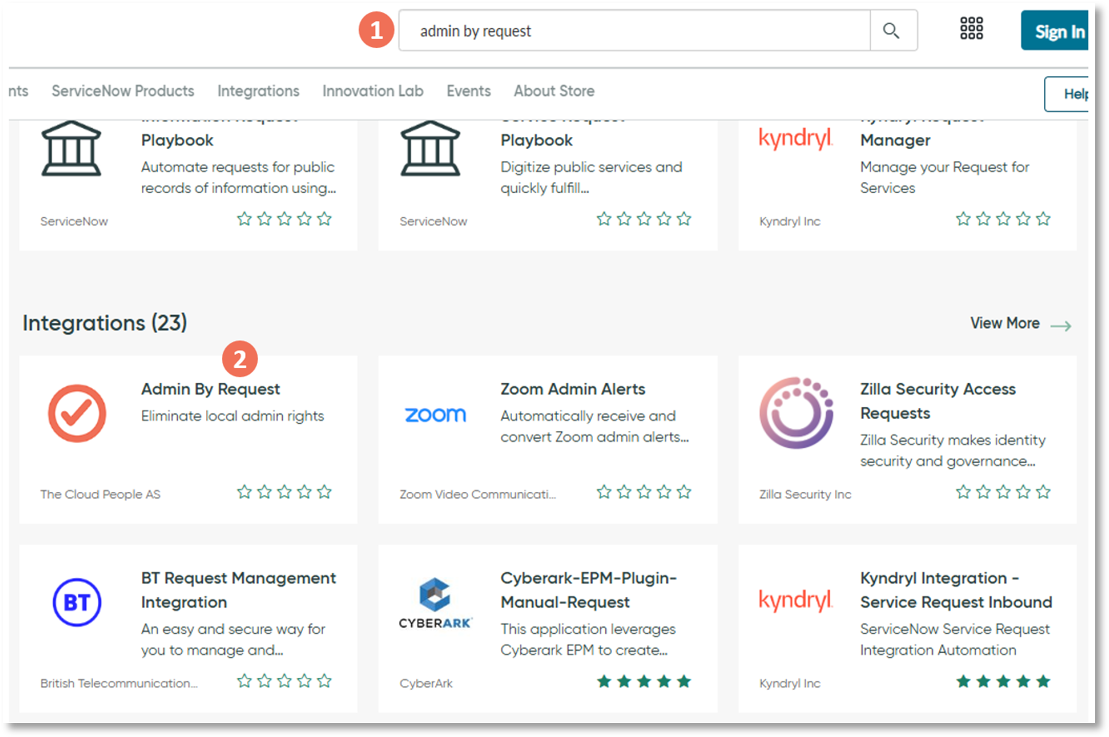Click the Sign In button
Image resolution: width=1109 pixels, height=737 pixels.
(1055, 30)
